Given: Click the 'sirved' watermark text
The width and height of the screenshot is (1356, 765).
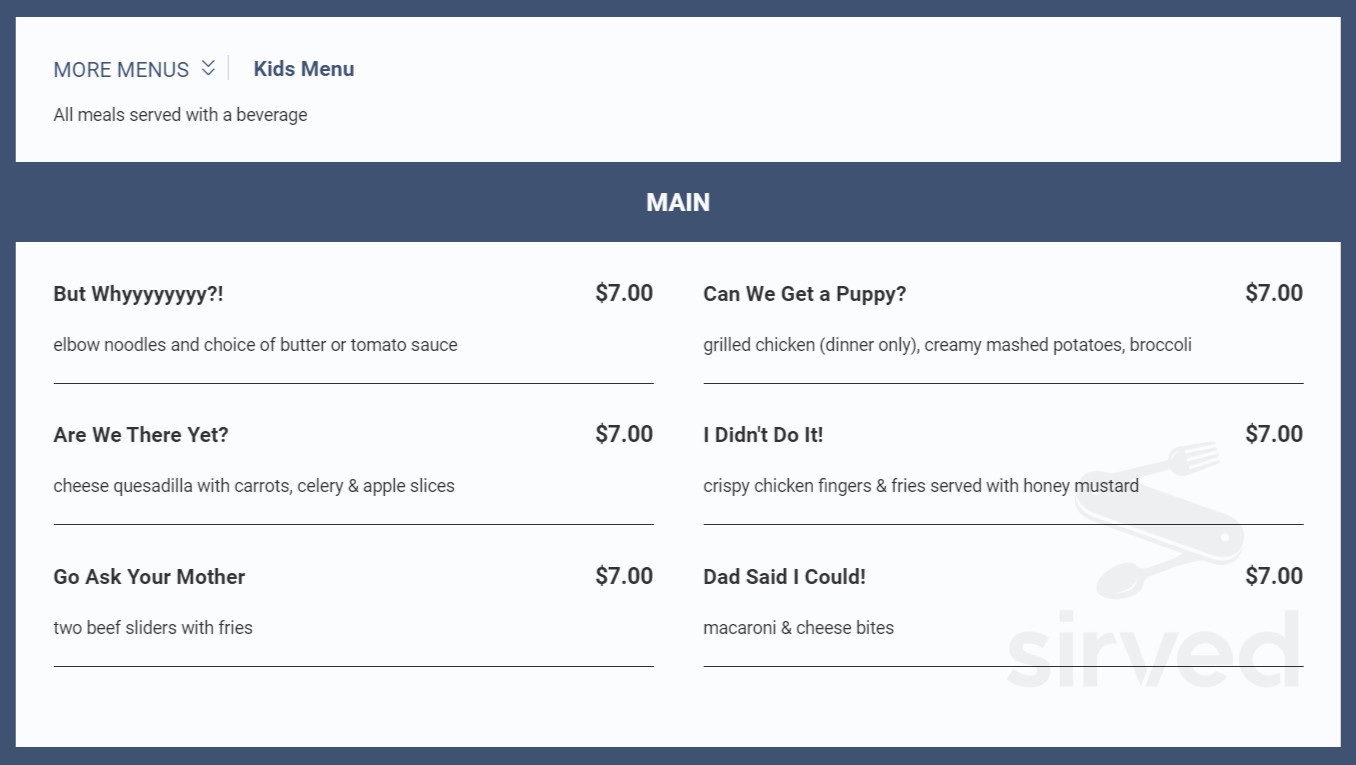Looking at the screenshot, I should coord(1150,645).
